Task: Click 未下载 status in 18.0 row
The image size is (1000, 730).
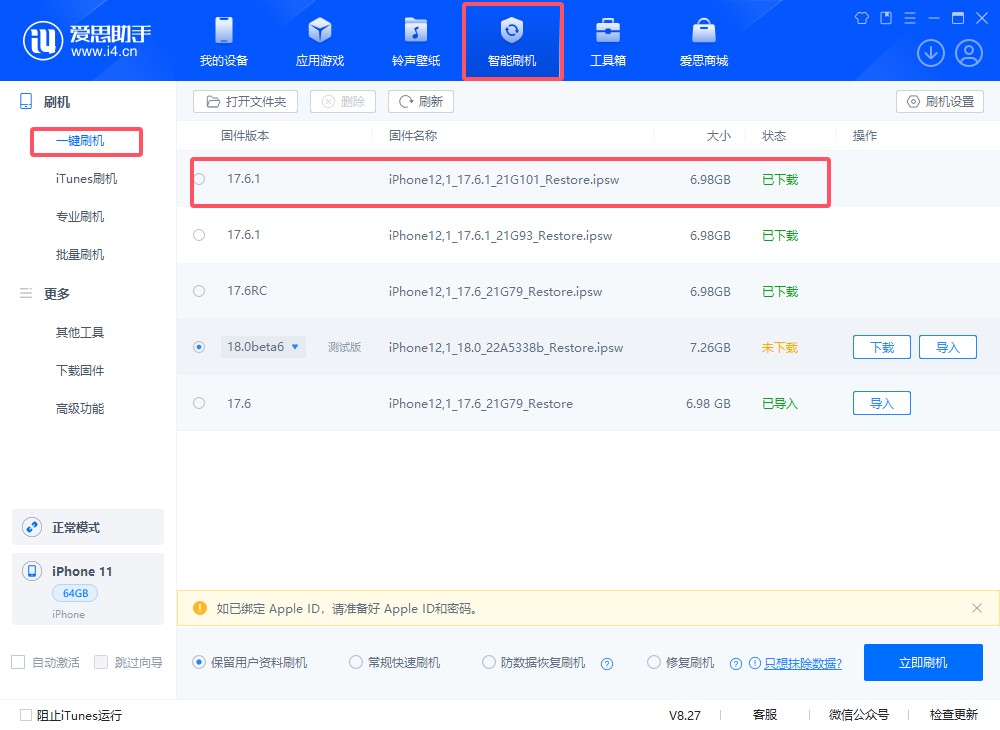Action: coord(780,347)
